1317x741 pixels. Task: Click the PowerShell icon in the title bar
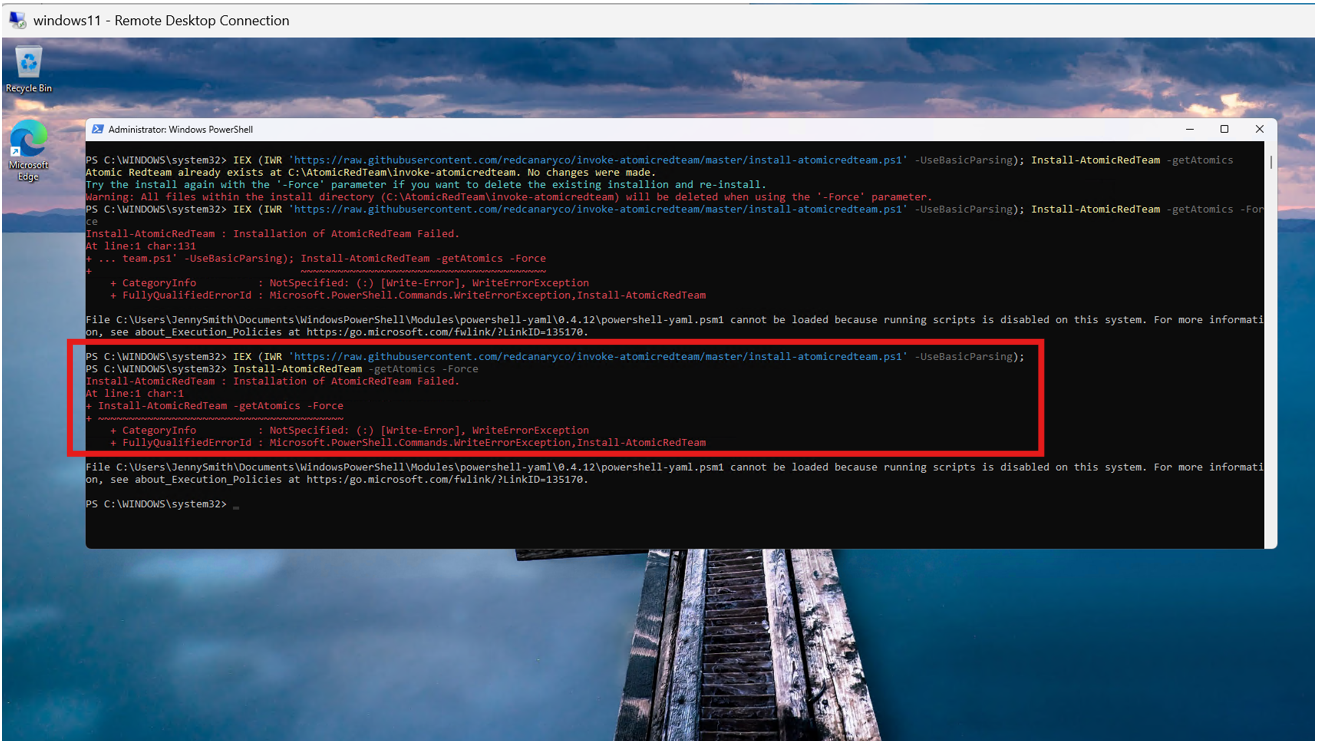pyautogui.click(x=97, y=129)
